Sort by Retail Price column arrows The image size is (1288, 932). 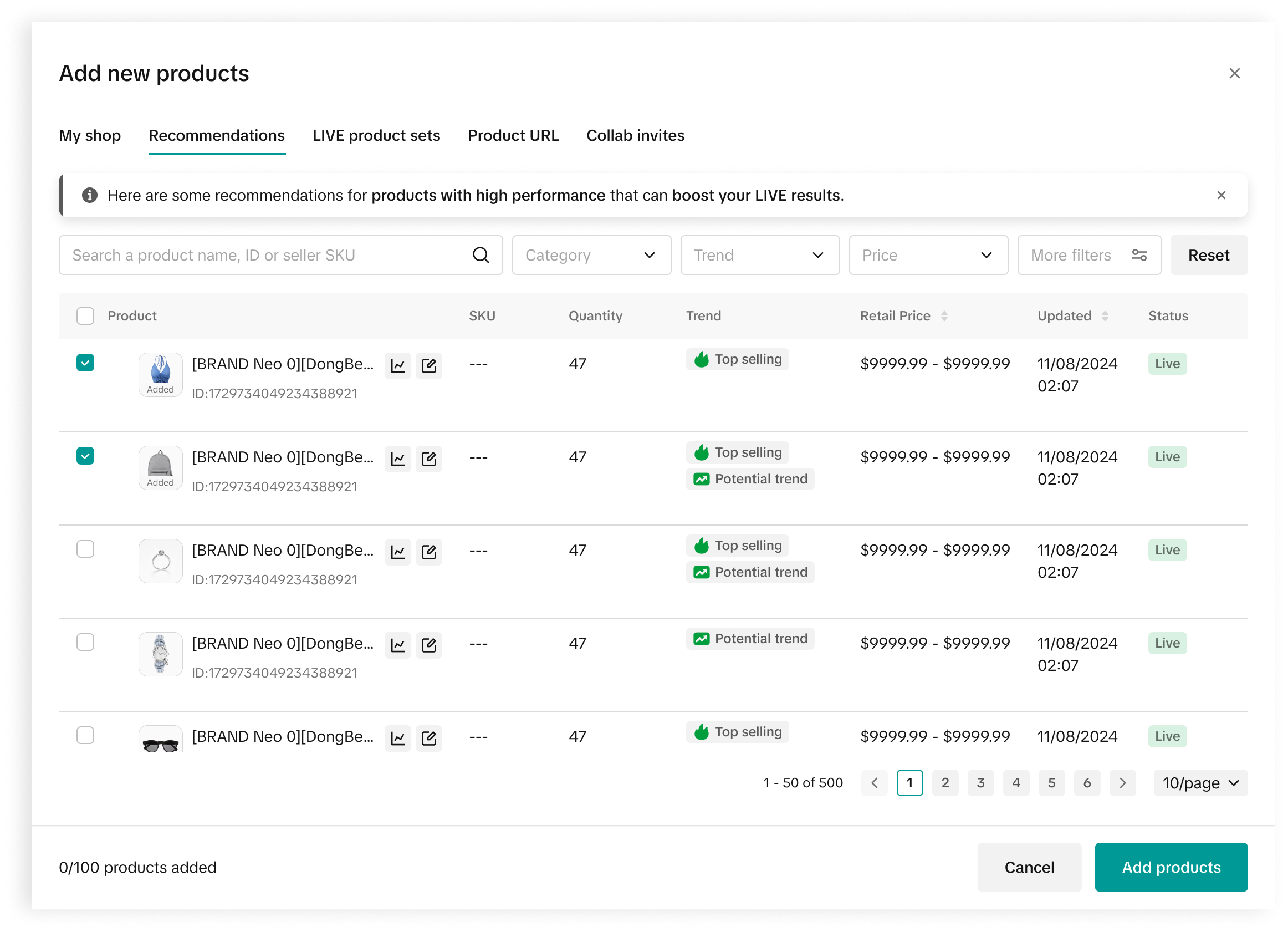(944, 316)
